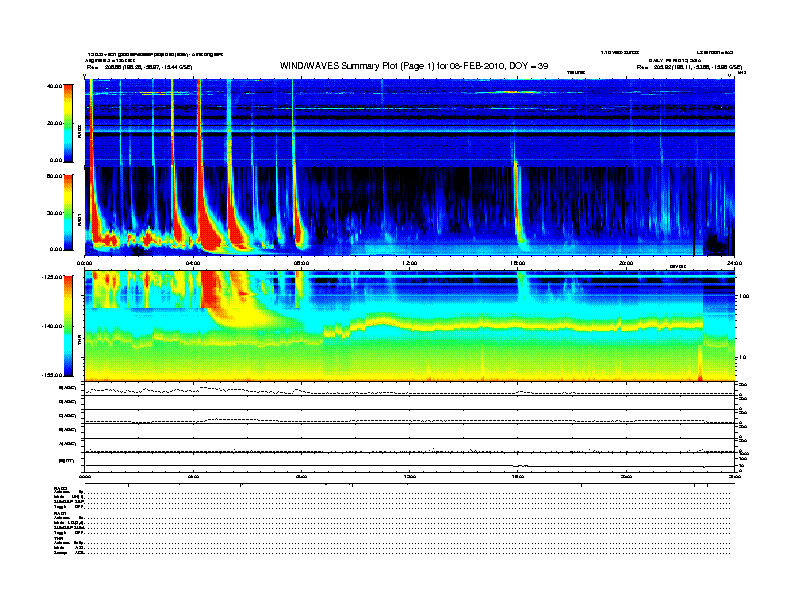The width and height of the screenshot is (792, 612).
Task: Click the 04:00 tick label under the RAD1 spectrogram
Action: pyautogui.click(x=193, y=263)
